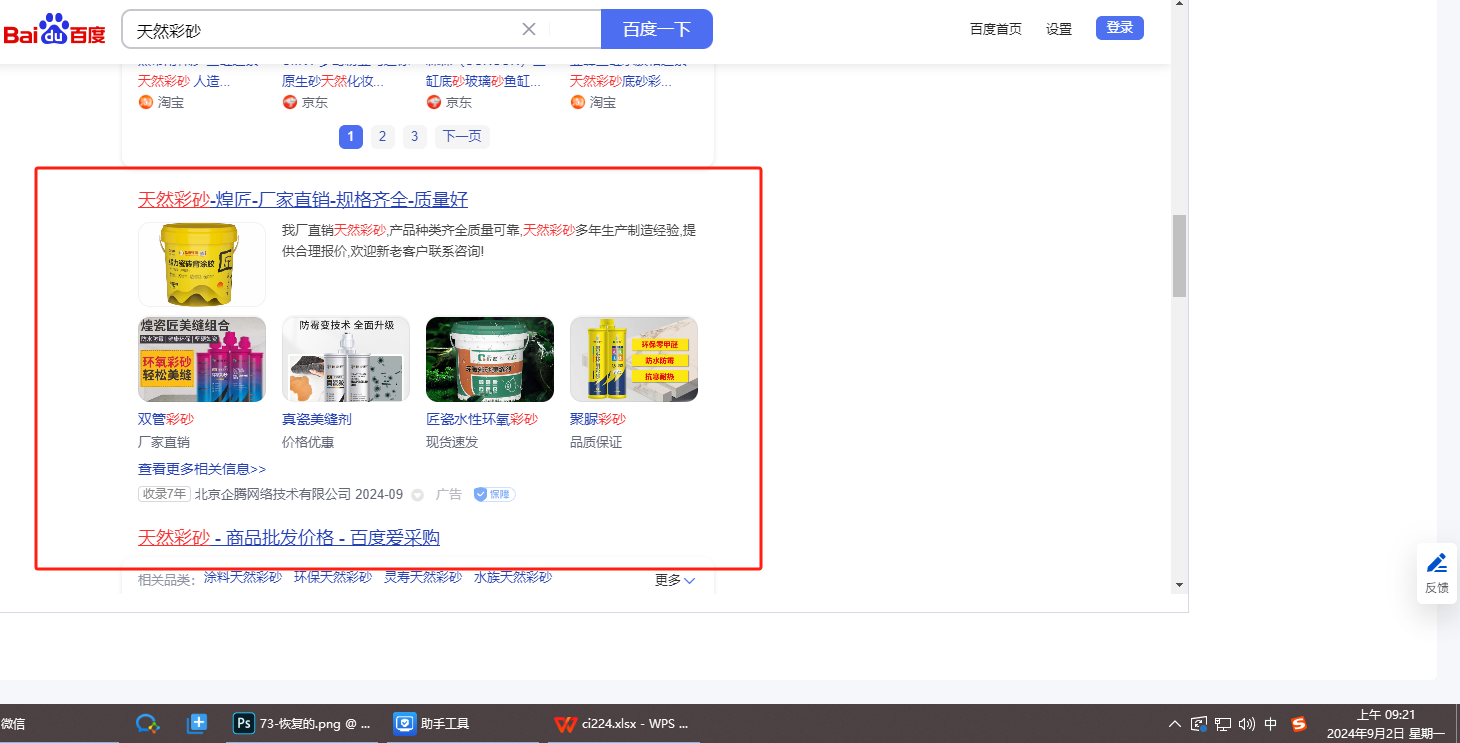This screenshot has height=743, width=1460.
Task: Click the 登录 login button
Action: pos(1120,28)
